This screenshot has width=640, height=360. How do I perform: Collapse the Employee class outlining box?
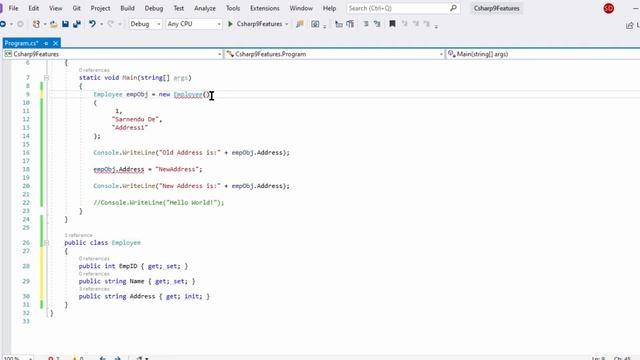pyautogui.click(x=47, y=243)
